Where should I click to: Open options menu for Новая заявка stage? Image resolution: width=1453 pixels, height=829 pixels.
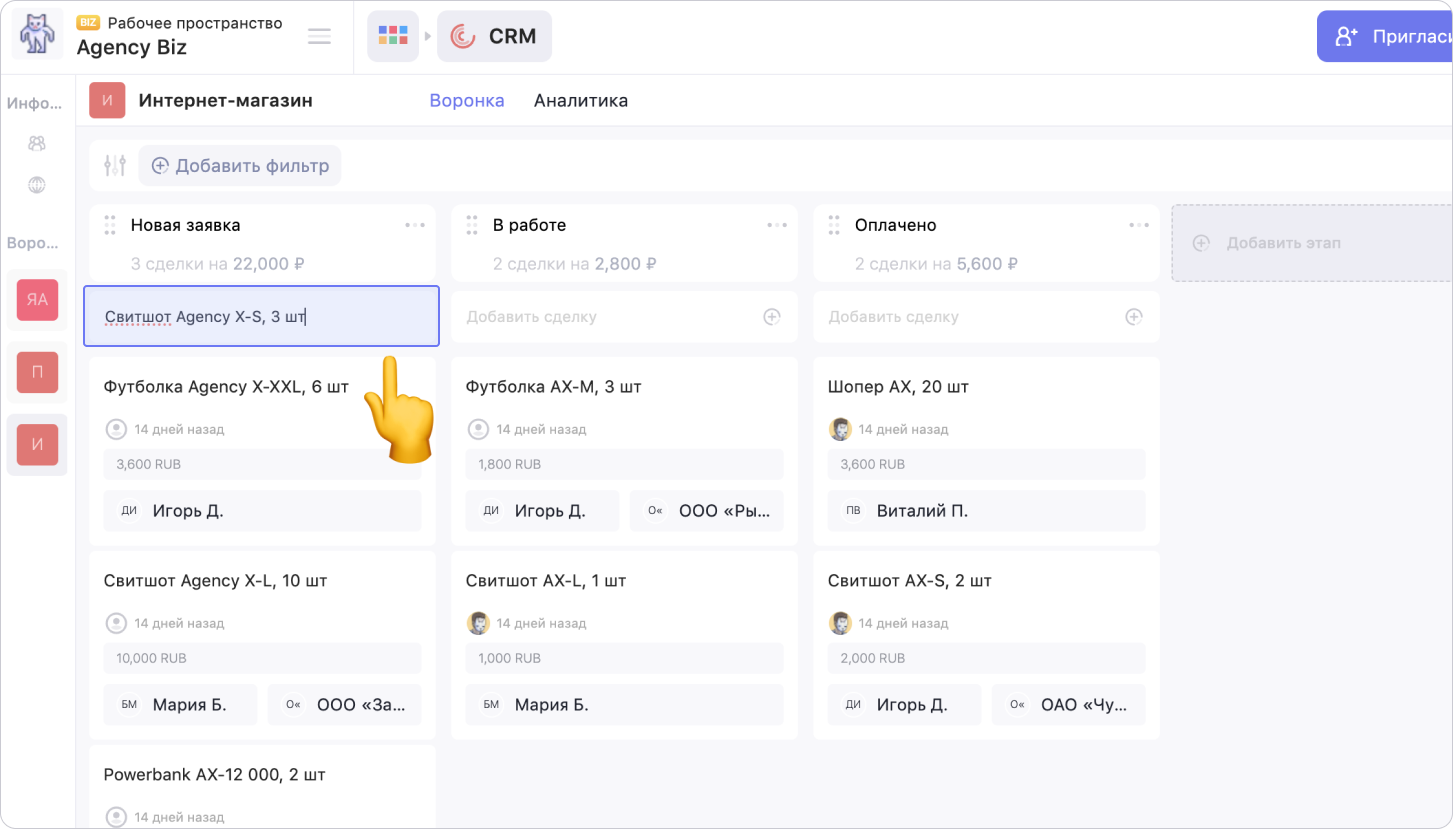pyautogui.click(x=414, y=225)
